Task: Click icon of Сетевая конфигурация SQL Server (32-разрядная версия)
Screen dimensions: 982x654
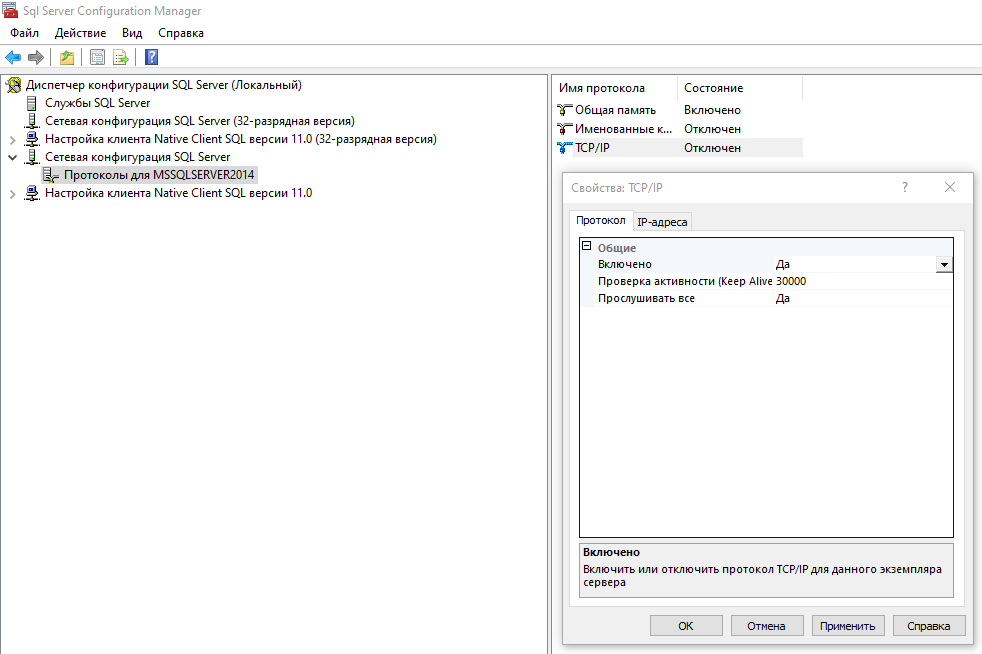Action: pyautogui.click(x=31, y=121)
